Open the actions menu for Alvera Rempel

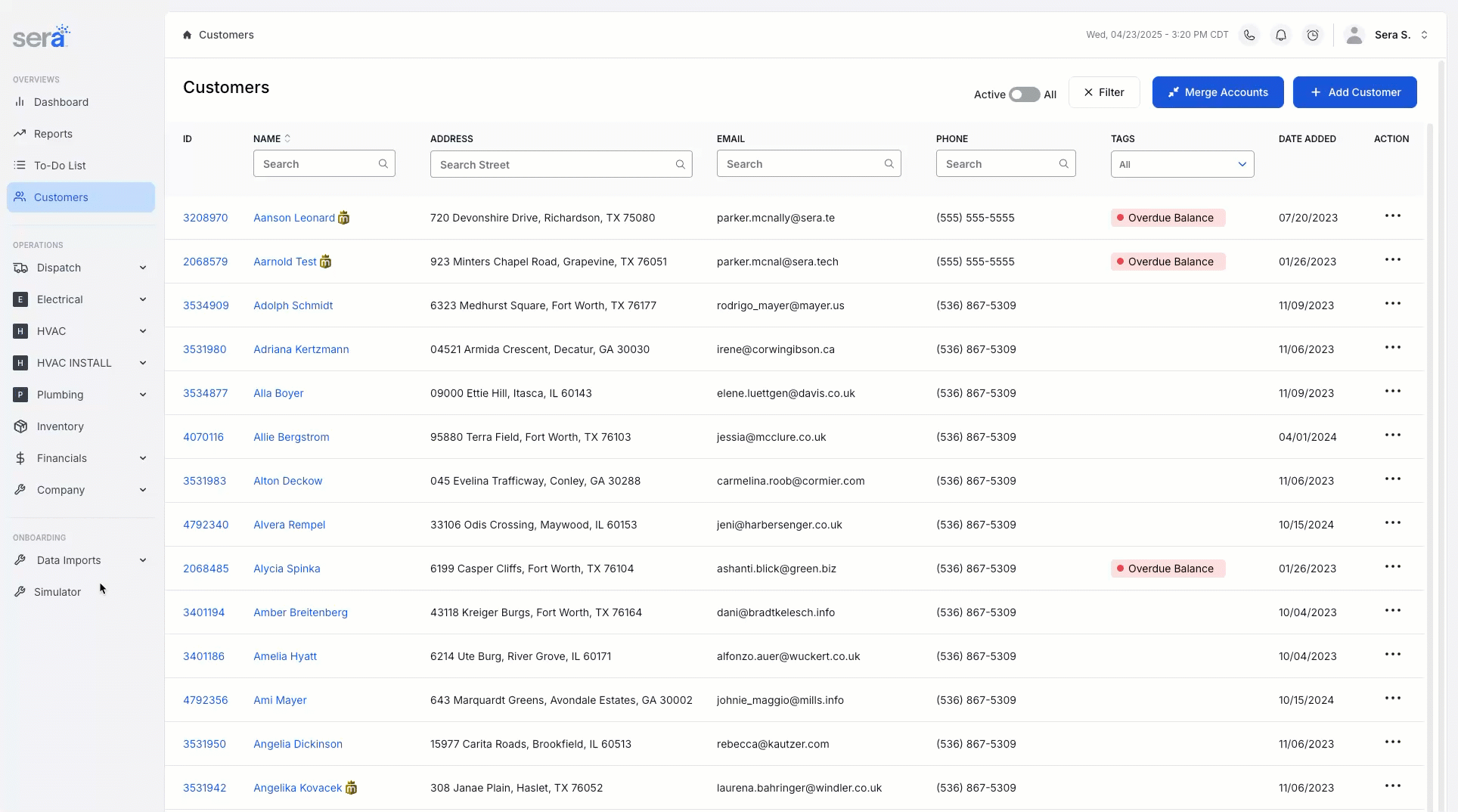coord(1393,523)
